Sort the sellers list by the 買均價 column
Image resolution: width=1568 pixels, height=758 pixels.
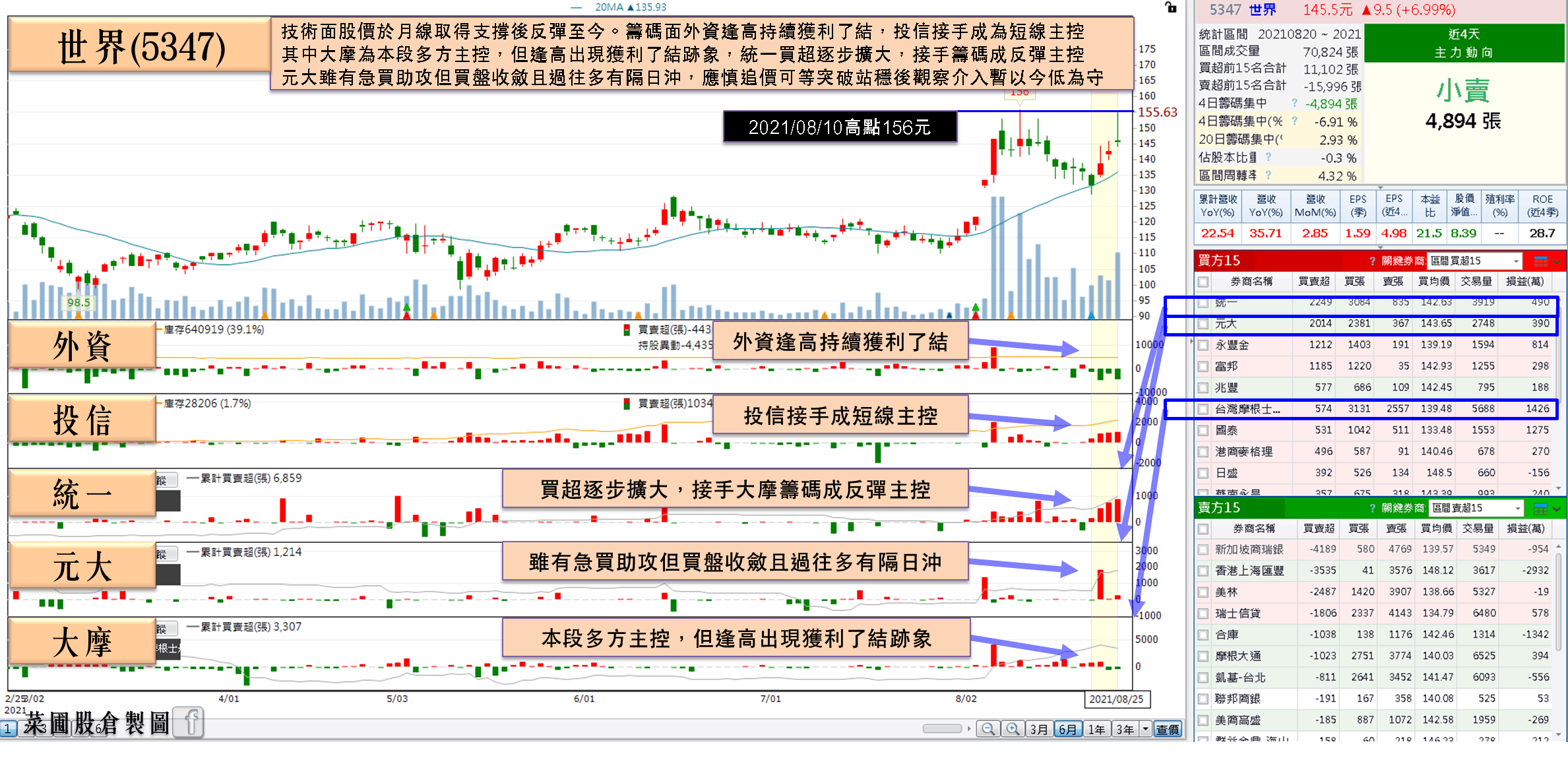coord(1435,528)
